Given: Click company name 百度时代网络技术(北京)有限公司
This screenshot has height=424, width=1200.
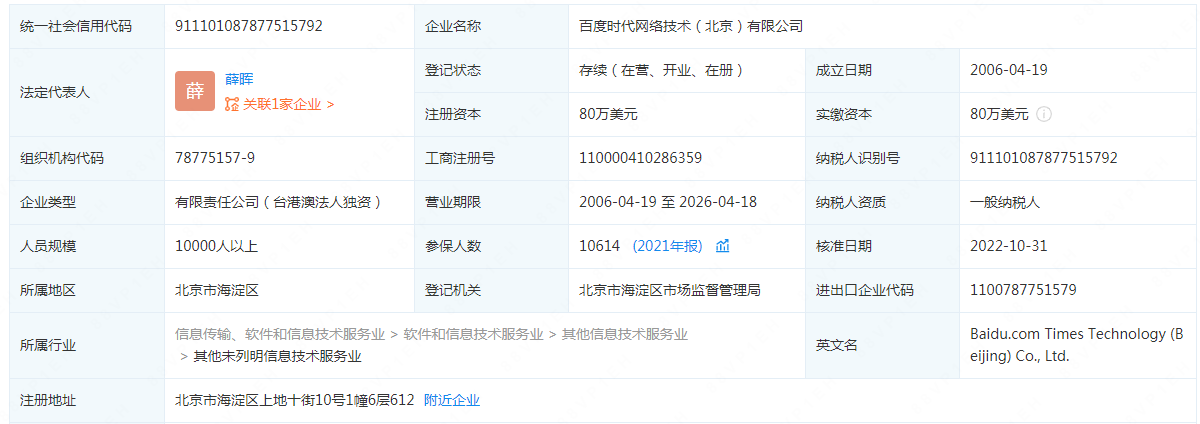Looking at the screenshot, I should [691, 26].
